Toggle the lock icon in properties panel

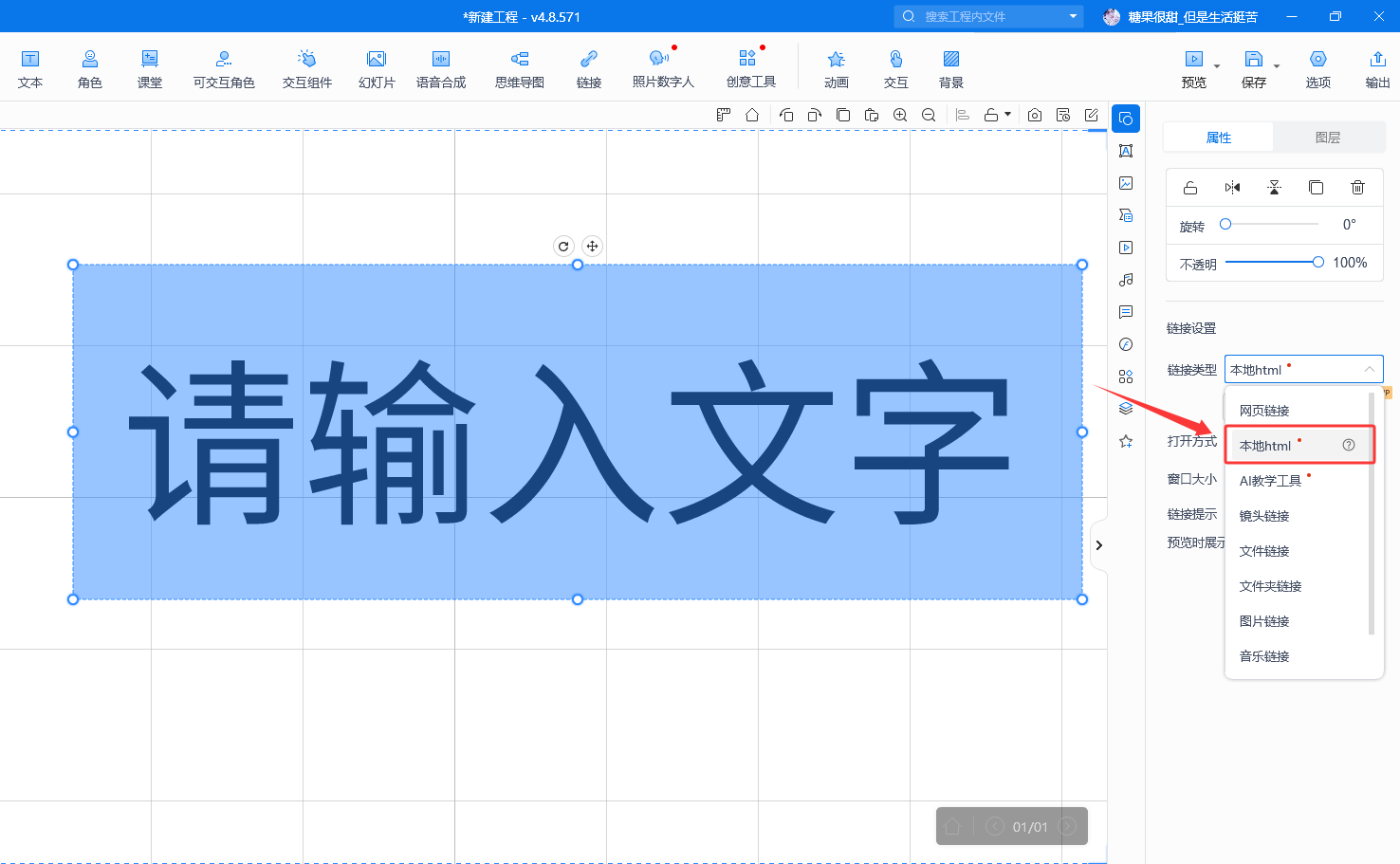(x=1190, y=188)
